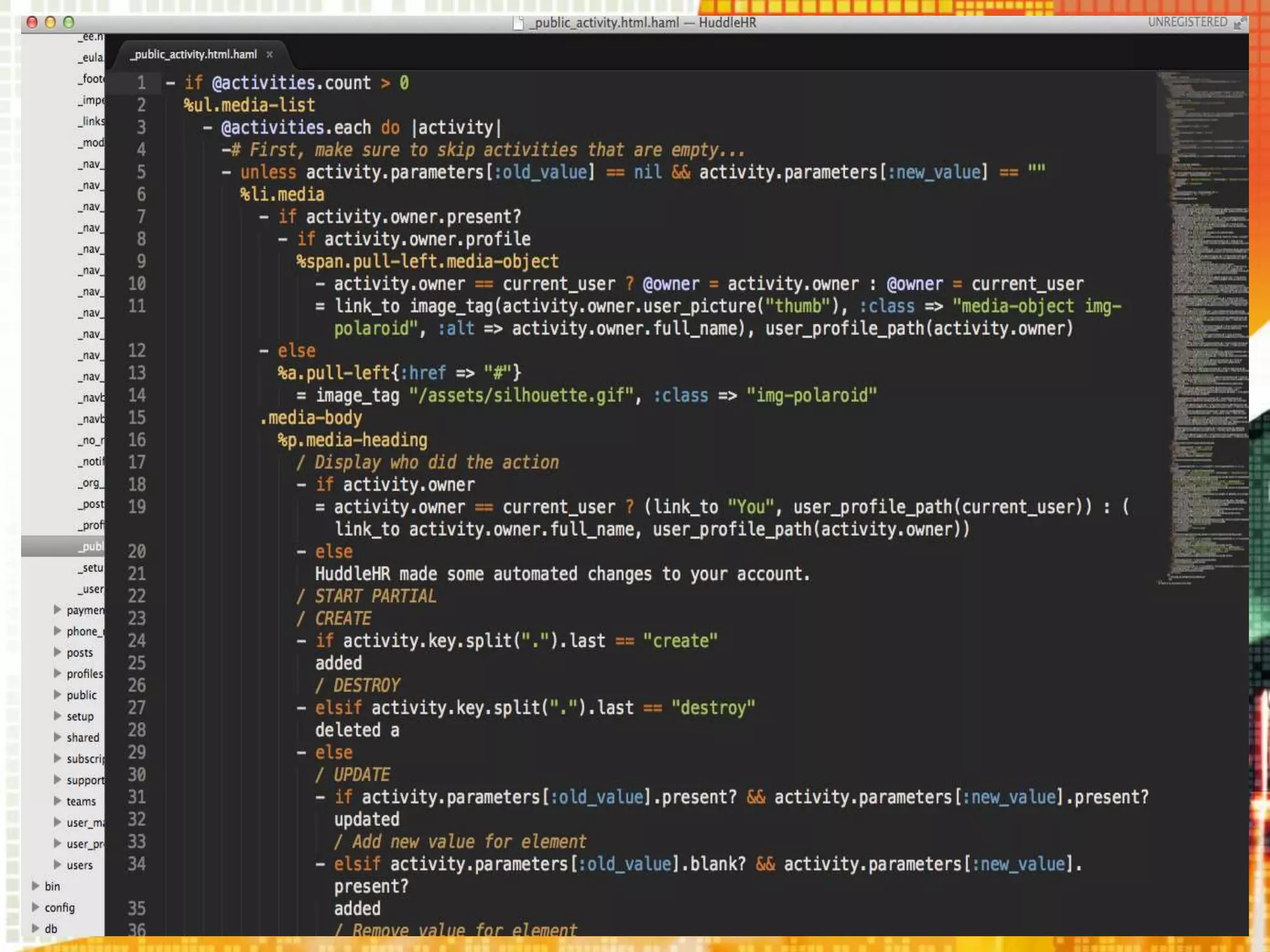This screenshot has width=1270, height=952.
Task: Click the green zoom window button
Action: click(x=69, y=23)
